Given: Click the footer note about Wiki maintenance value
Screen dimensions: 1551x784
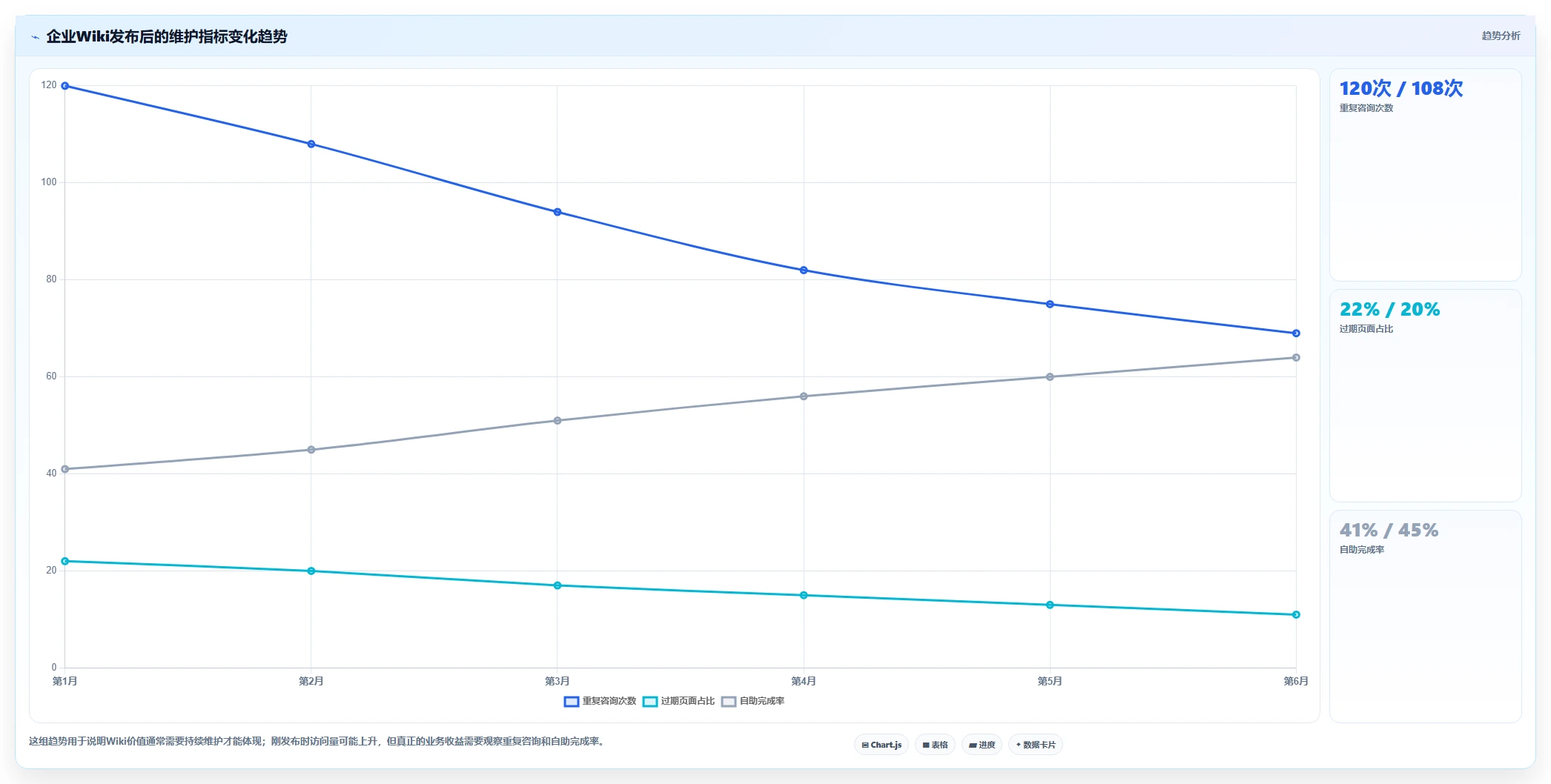Looking at the screenshot, I should click(x=318, y=742).
